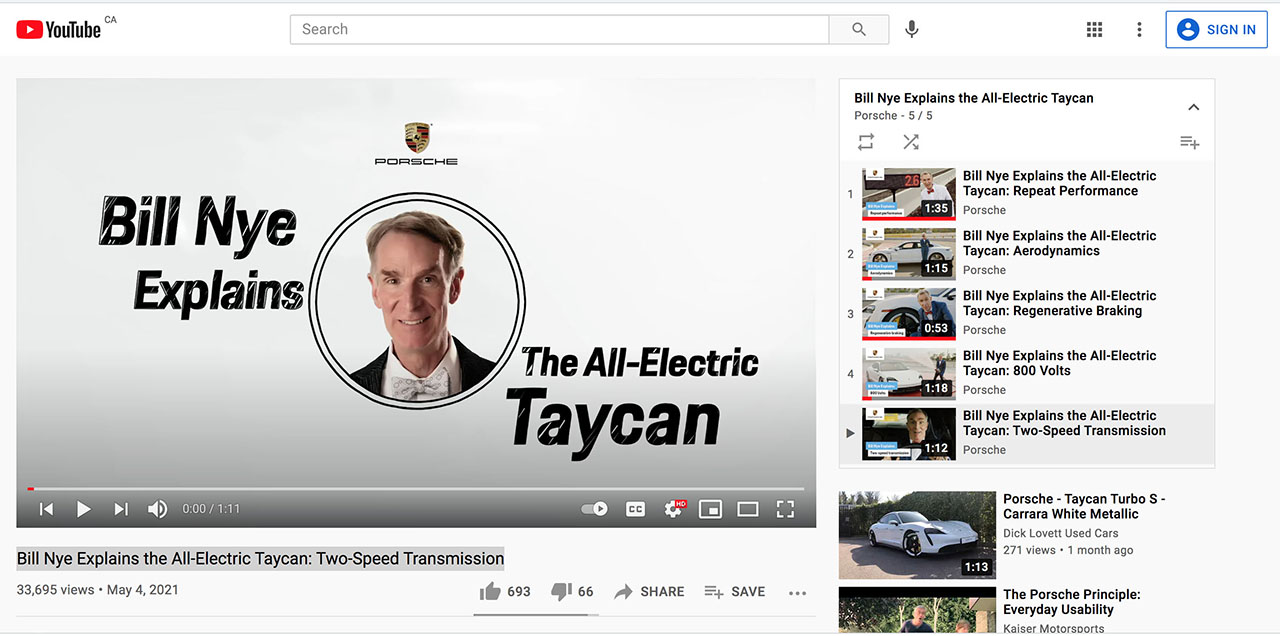Image resolution: width=1280 pixels, height=636 pixels.
Task: Visit the Dick Lovett Used Cars channel
Action: coord(1061,534)
